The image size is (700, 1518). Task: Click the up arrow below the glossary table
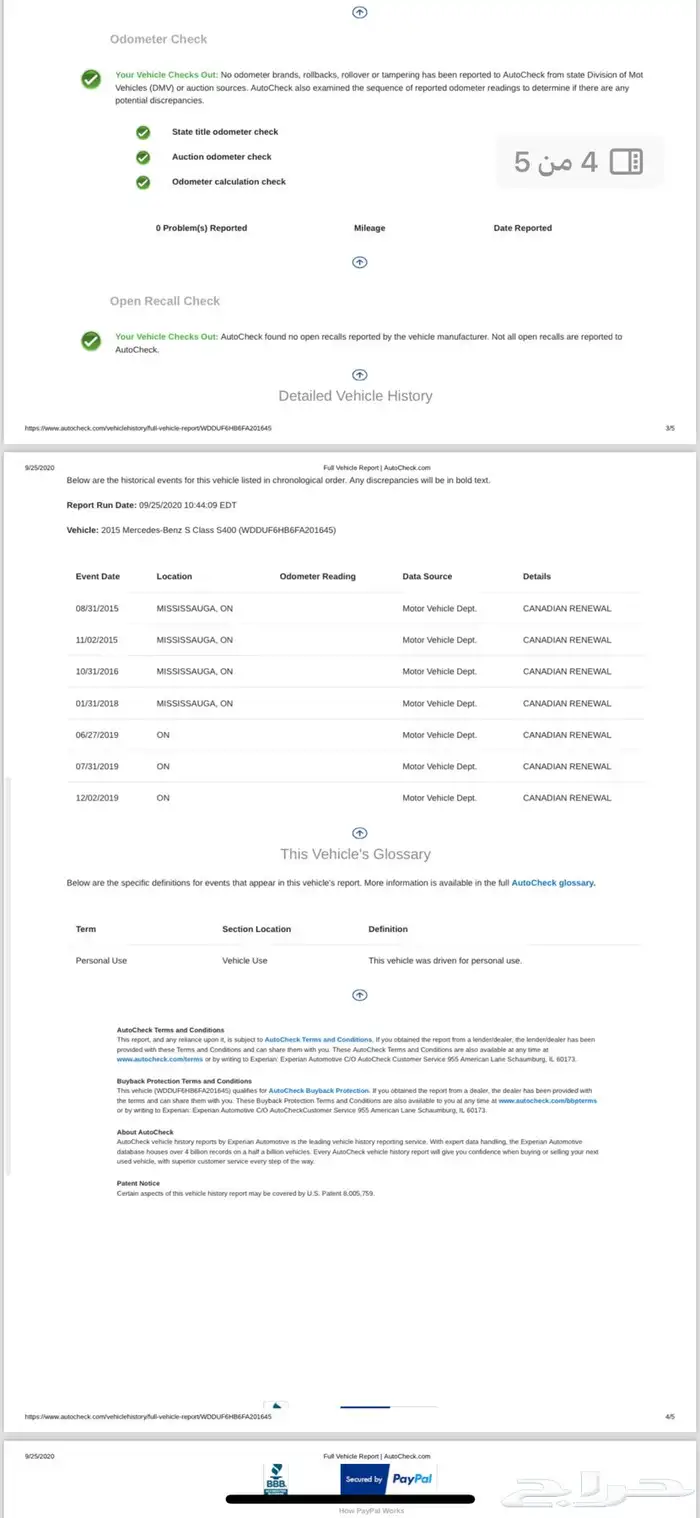tap(360, 994)
